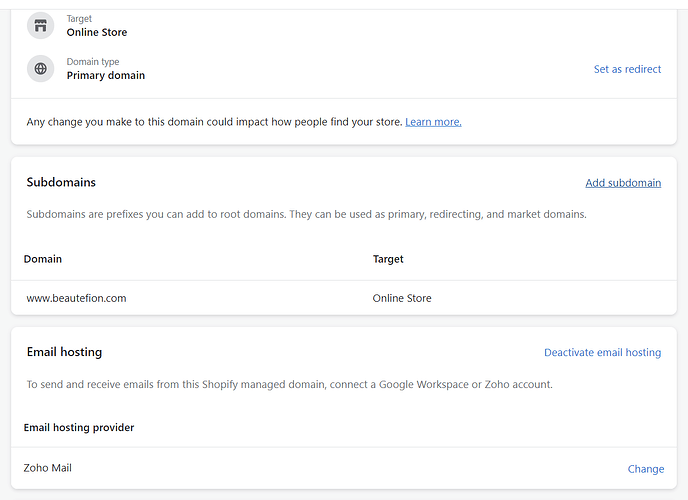Viewport: 688px width, 500px height.
Task: Click Online Store target in subdomain row
Action: point(402,298)
